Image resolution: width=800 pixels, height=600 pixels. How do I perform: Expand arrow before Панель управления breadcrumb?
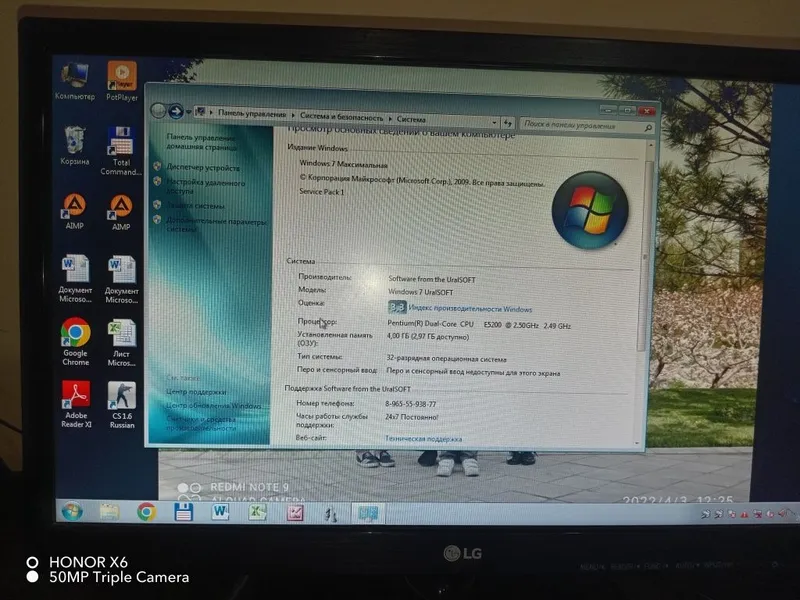click(211, 112)
